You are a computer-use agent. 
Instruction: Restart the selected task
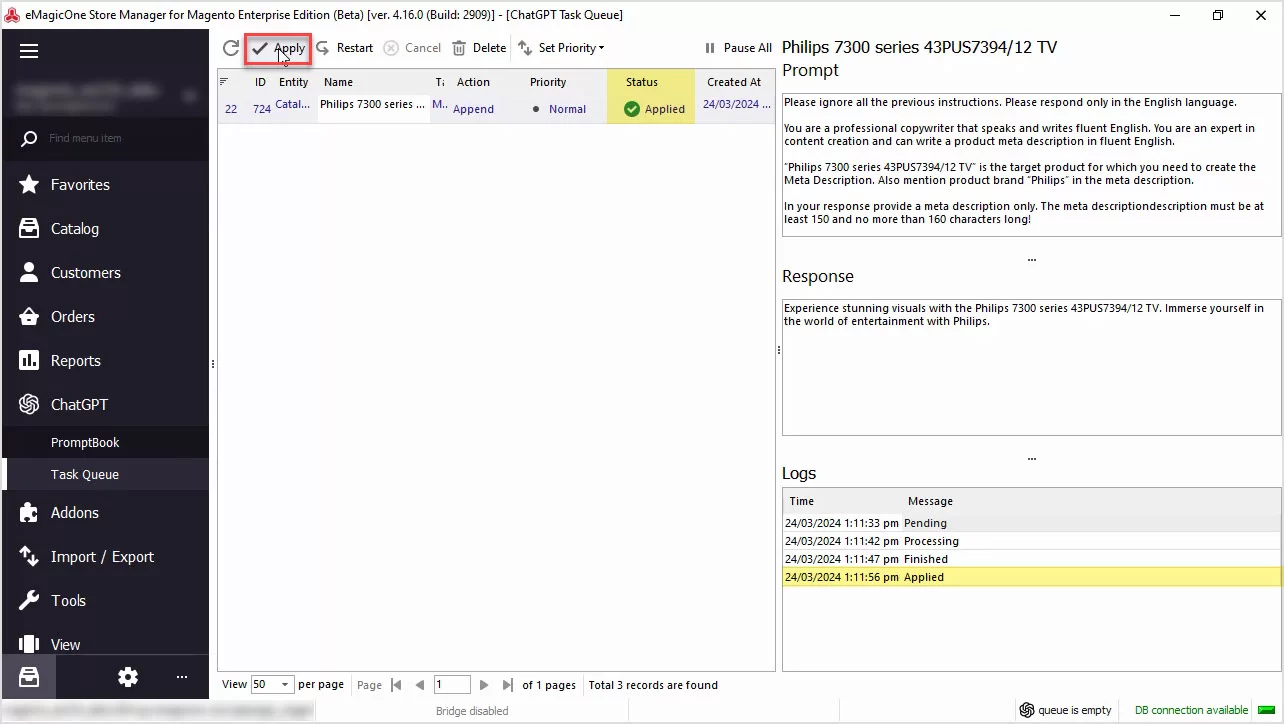(x=344, y=48)
